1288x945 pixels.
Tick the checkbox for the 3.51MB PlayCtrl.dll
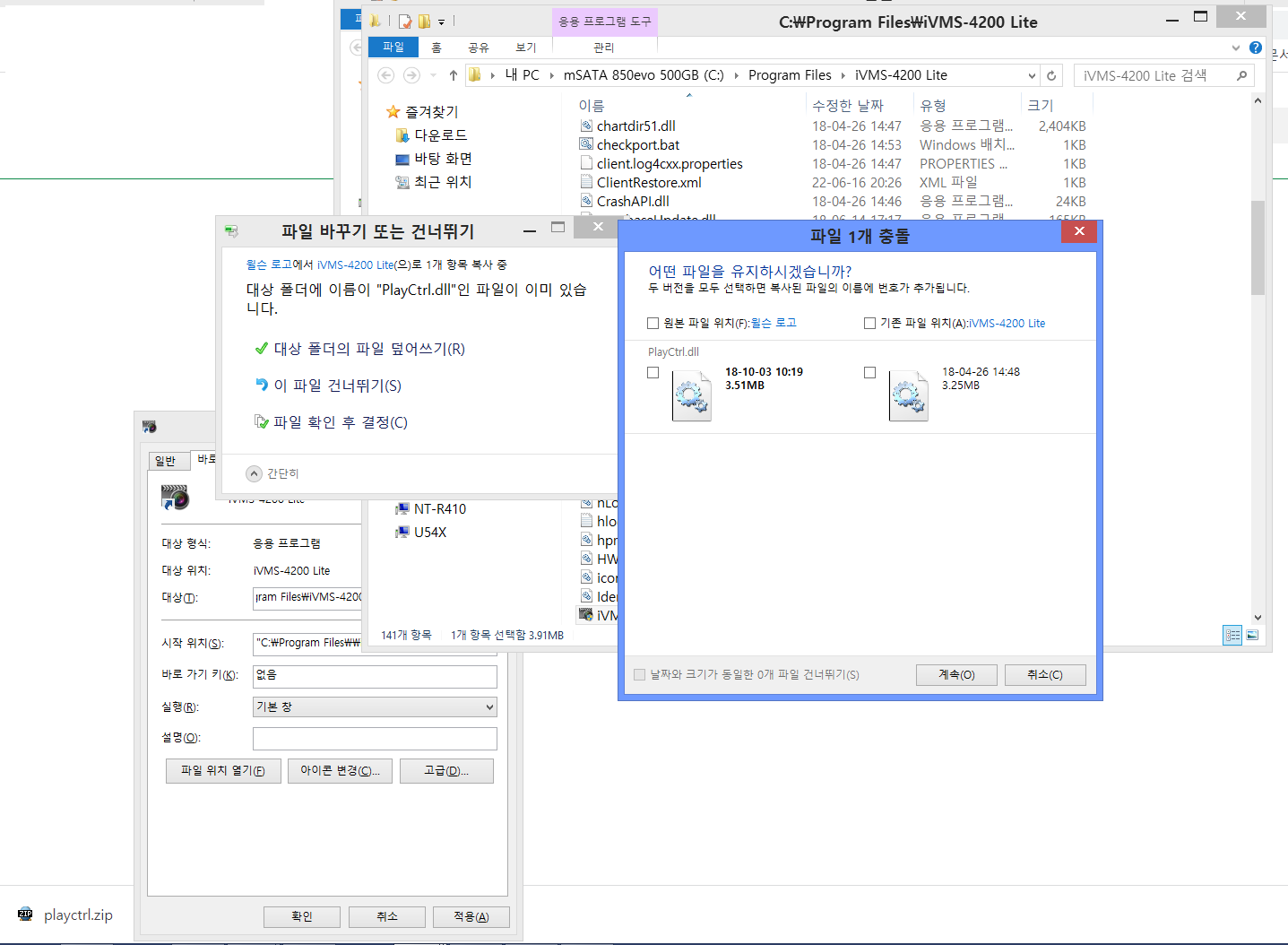tap(653, 372)
